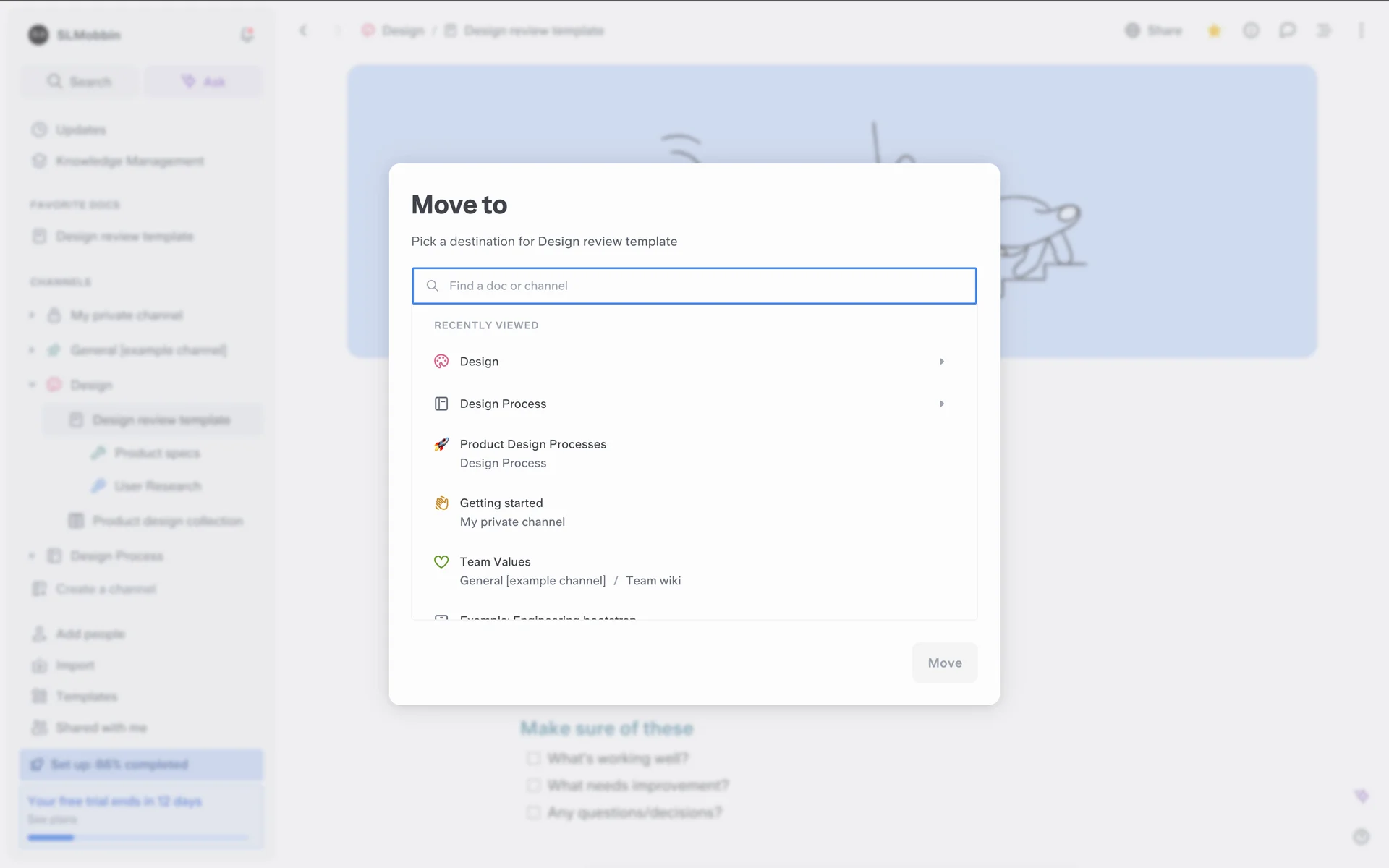
Task: Click the green heart Team Values icon
Action: coord(441,561)
